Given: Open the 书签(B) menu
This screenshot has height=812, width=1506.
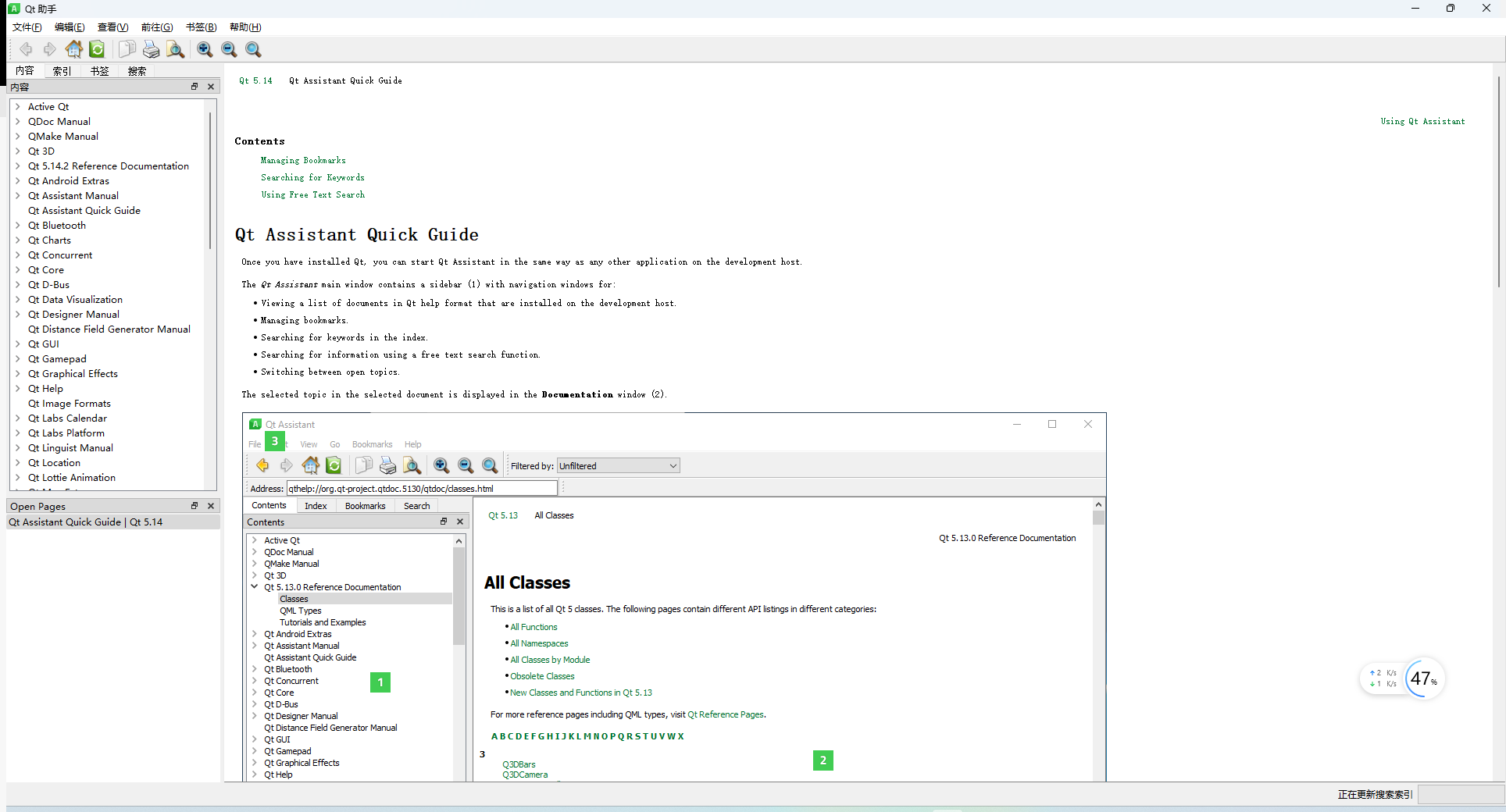Looking at the screenshot, I should point(201,27).
